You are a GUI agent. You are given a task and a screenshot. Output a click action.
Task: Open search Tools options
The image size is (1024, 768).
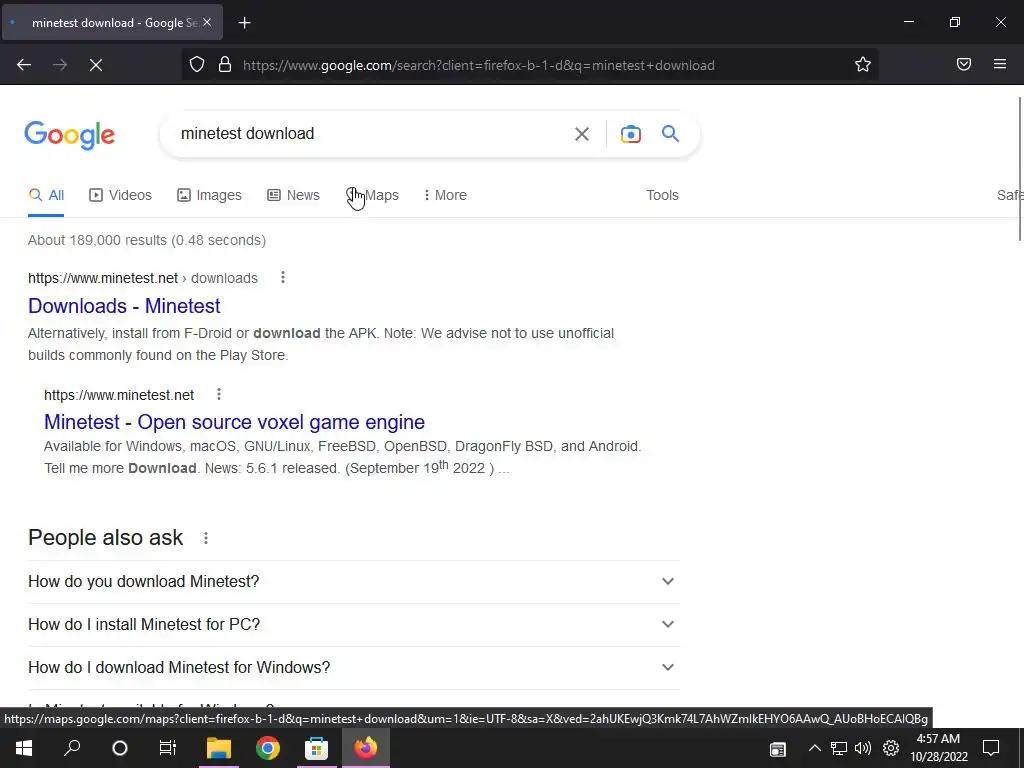pyautogui.click(x=662, y=195)
